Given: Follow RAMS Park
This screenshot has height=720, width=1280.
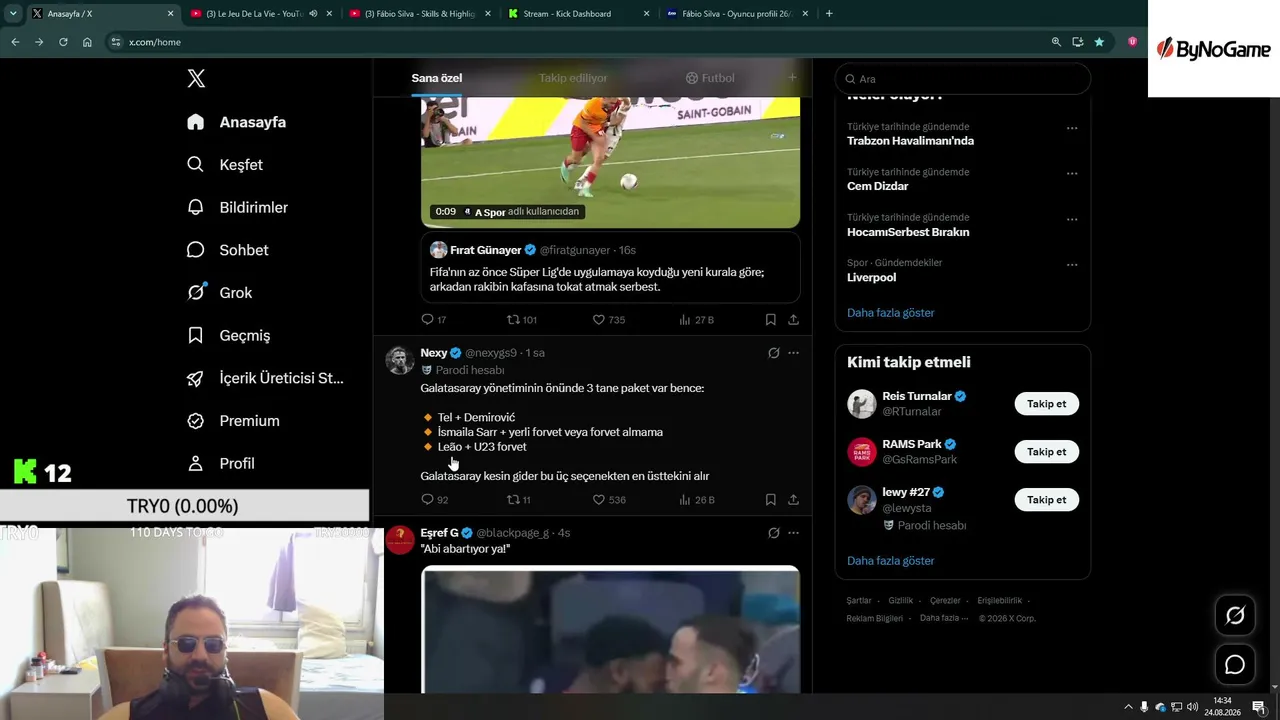Looking at the screenshot, I should coord(1046,452).
